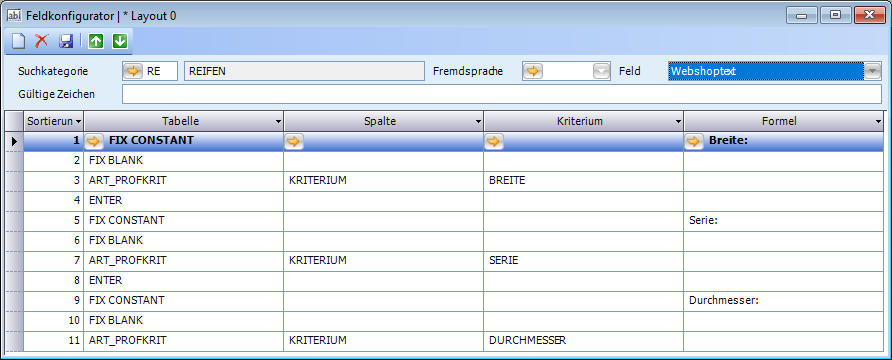
Task: Expand the Feld Webshoptext dropdown
Action: tap(872, 71)
